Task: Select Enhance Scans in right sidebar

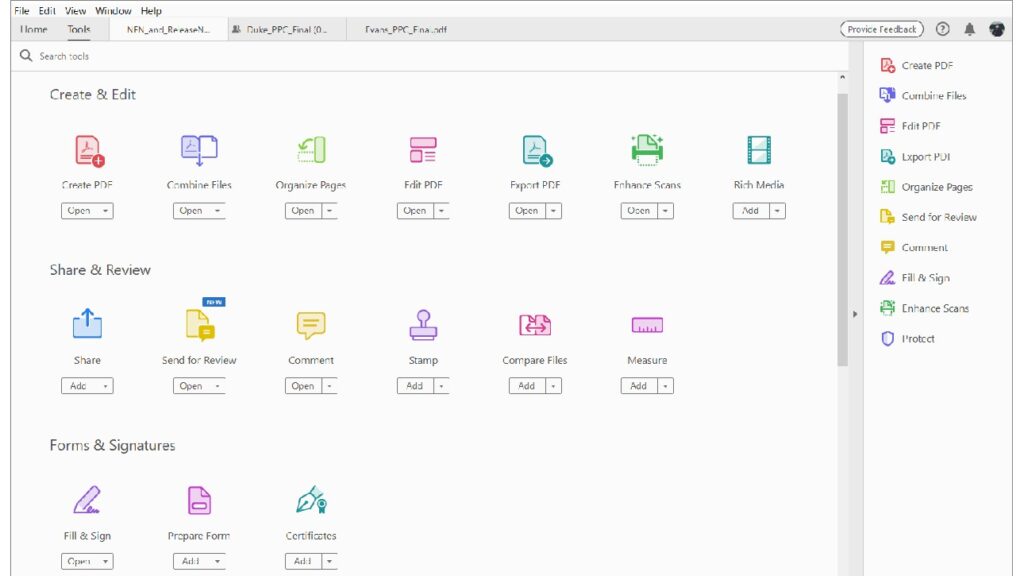Action: [x=924, y=308]
